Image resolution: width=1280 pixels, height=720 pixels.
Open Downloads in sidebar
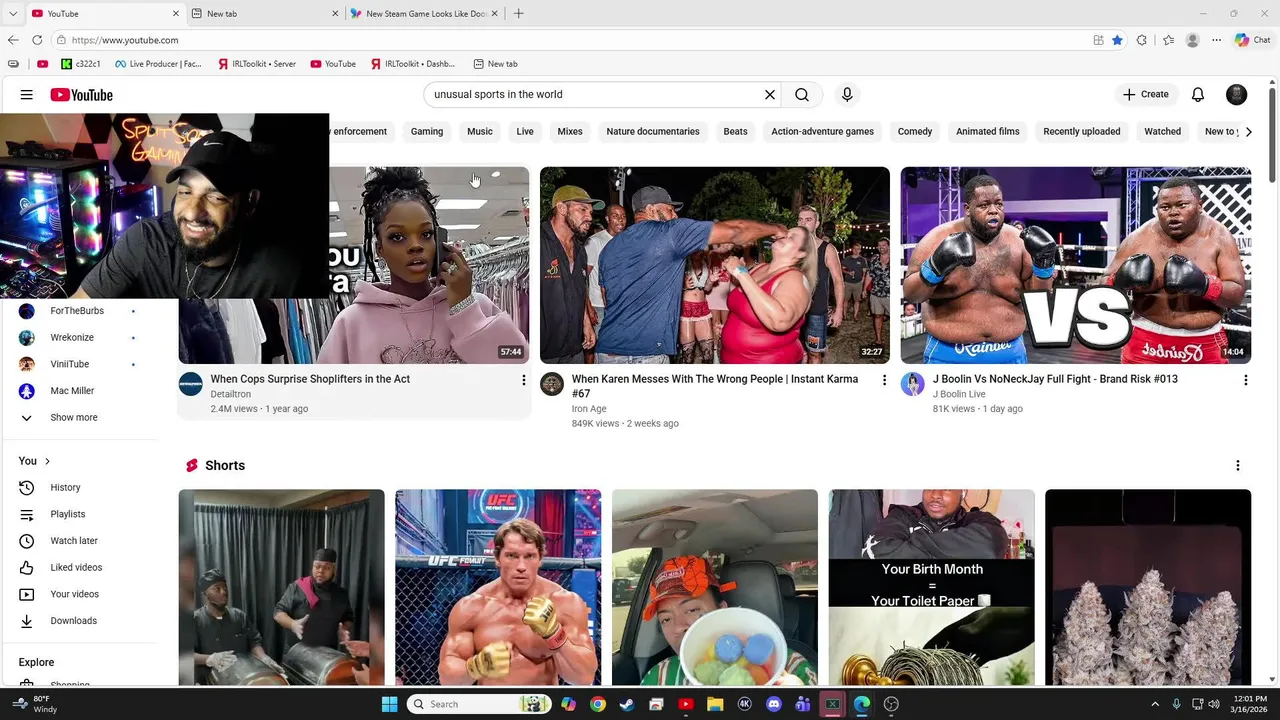[x=74, y=621]
